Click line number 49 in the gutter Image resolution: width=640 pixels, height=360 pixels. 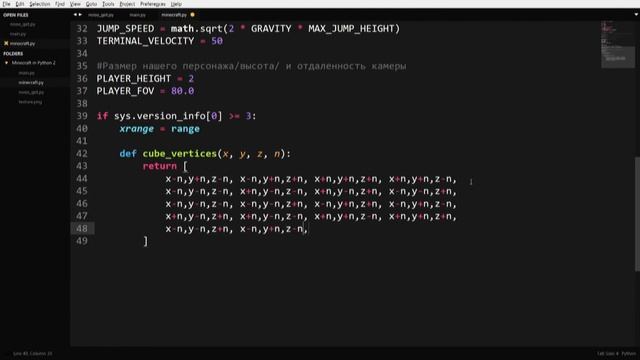[x=82, y=241]
